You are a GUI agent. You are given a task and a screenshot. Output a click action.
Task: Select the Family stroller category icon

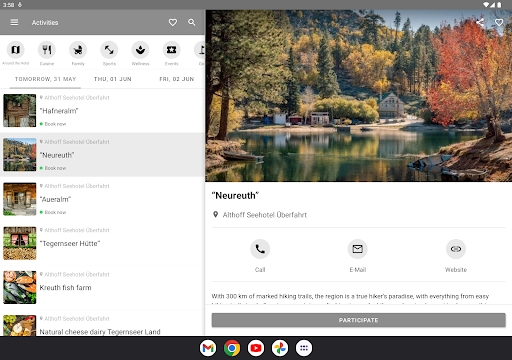pos(78,50)
